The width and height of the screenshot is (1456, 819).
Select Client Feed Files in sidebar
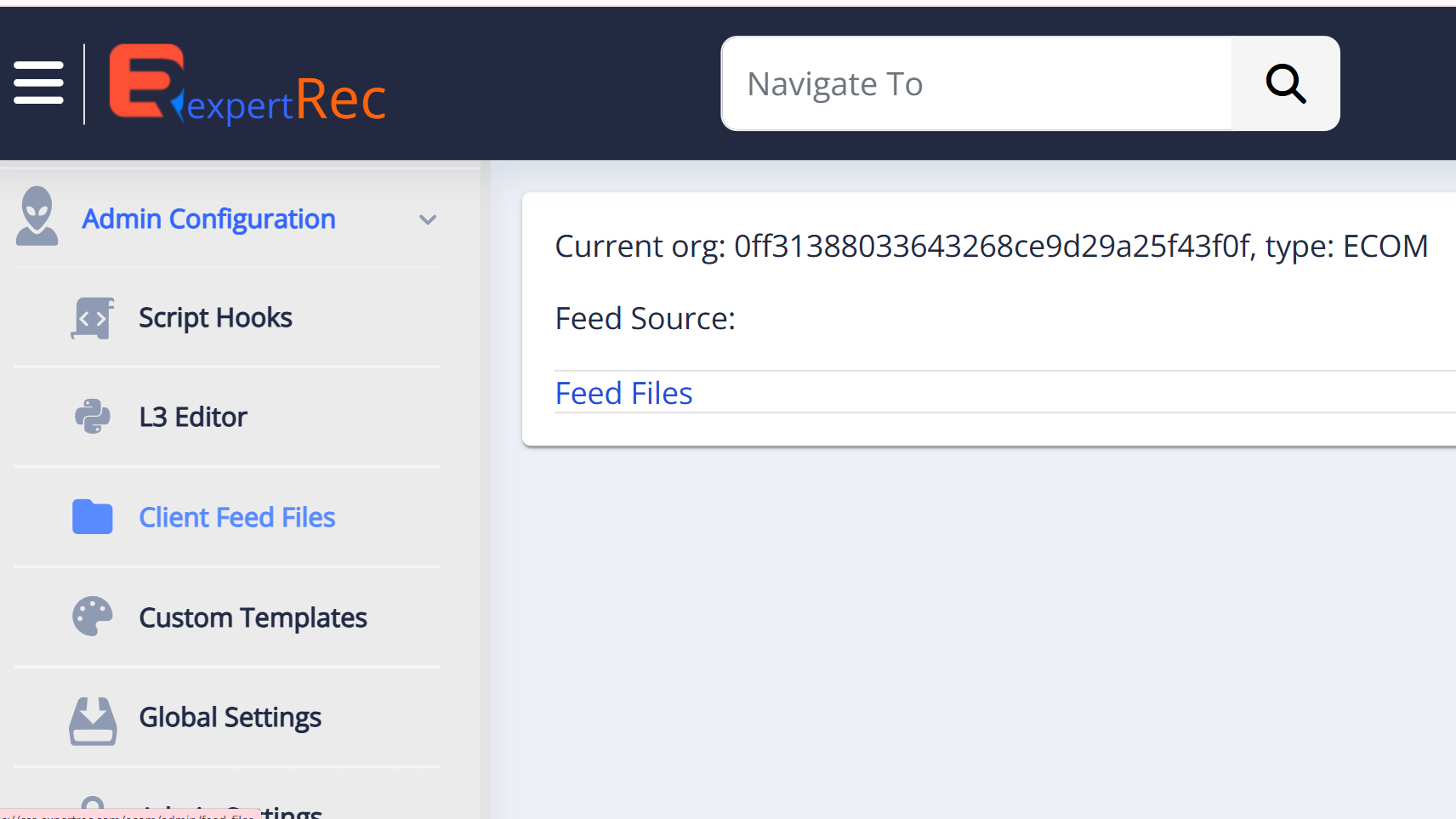pos(237,518)
